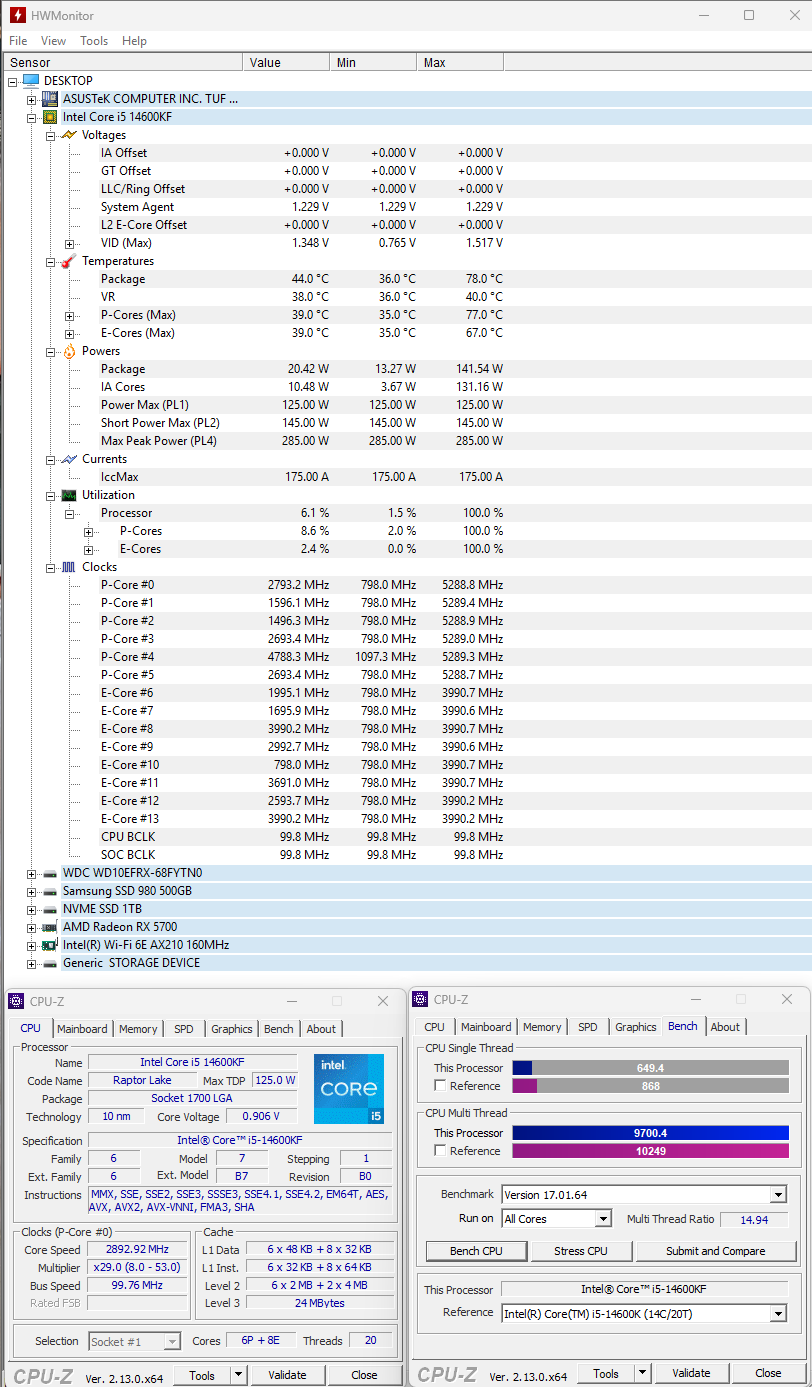This screenshot has height=1387, width=812.
Task: Switch to Graphics tab in right CPU-Z
Action: [636, 1027]
